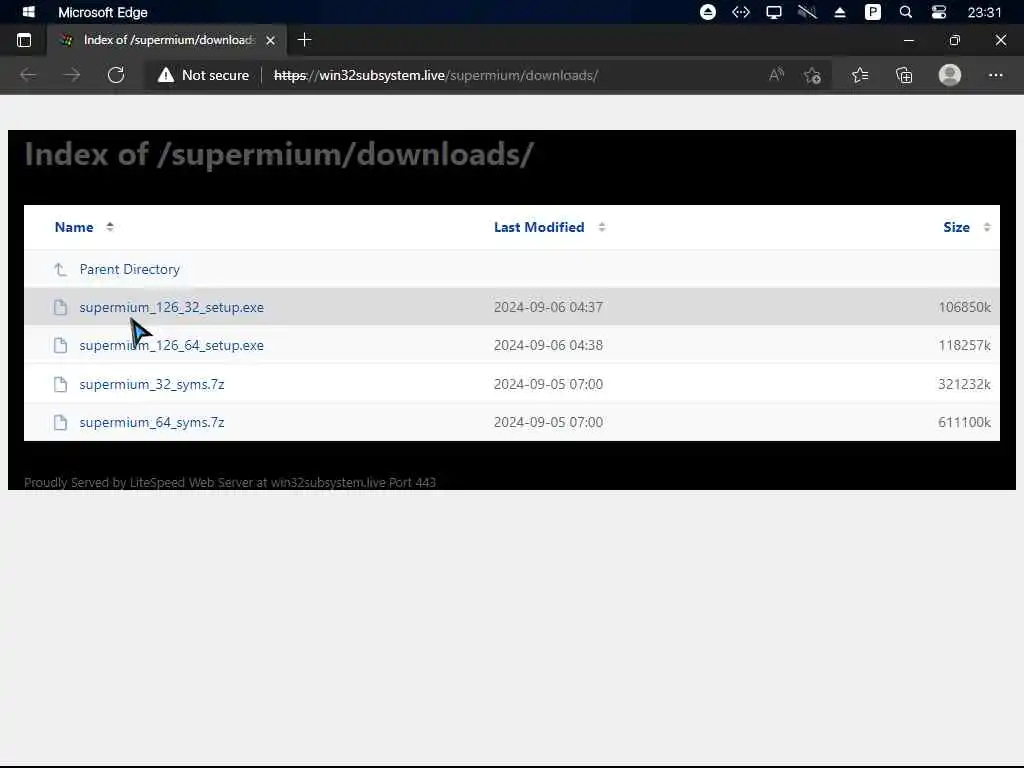Screen dimensions: 1024x768
Task: Go to Parent Directory link
Action: (x=129, y=269)
